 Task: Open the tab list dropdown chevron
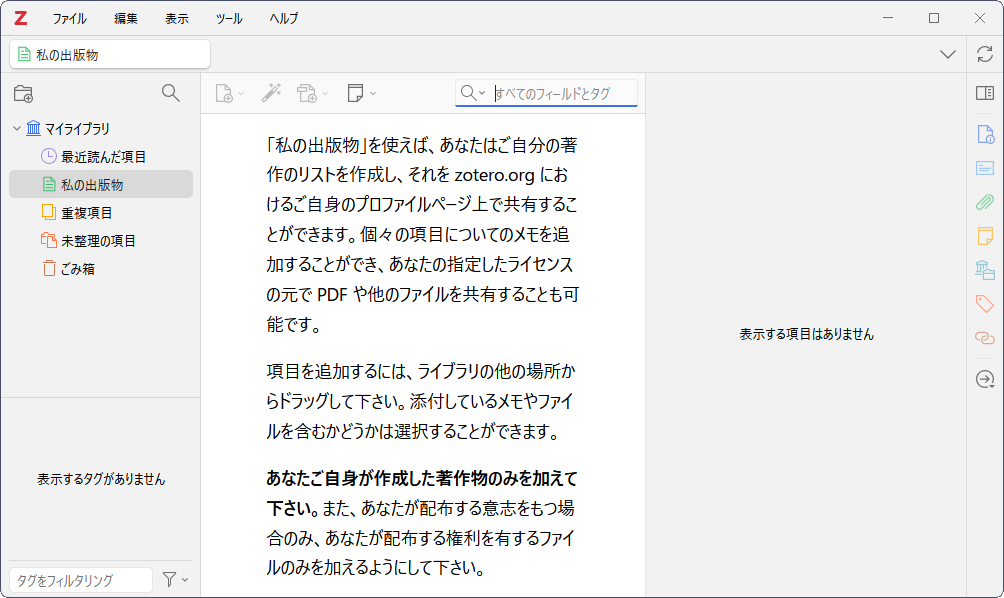tap(948, 54)
